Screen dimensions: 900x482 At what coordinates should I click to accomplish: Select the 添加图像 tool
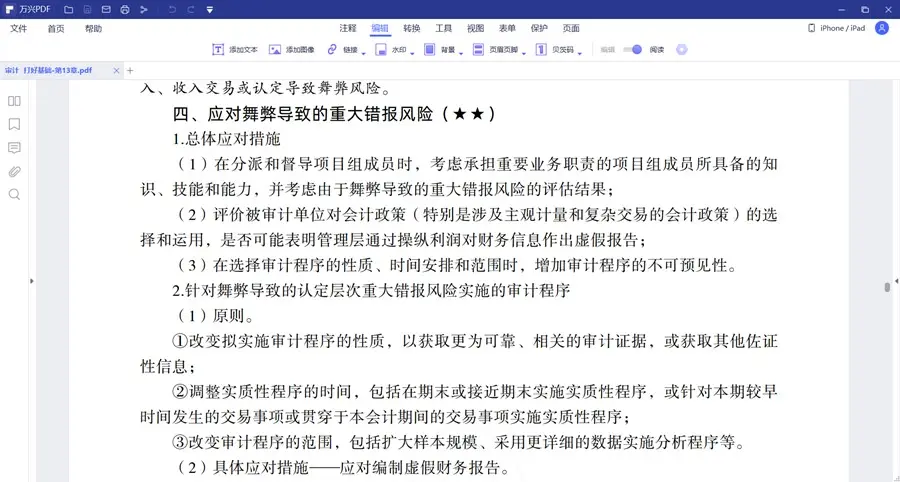coord(292,50)
